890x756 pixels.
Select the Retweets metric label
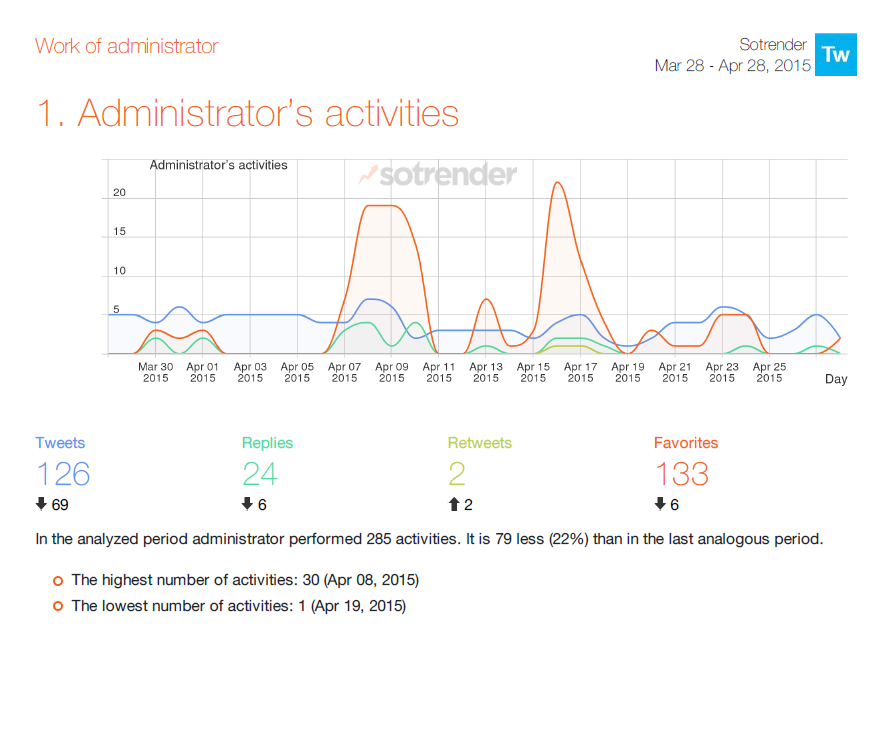[x=480, y=443]
